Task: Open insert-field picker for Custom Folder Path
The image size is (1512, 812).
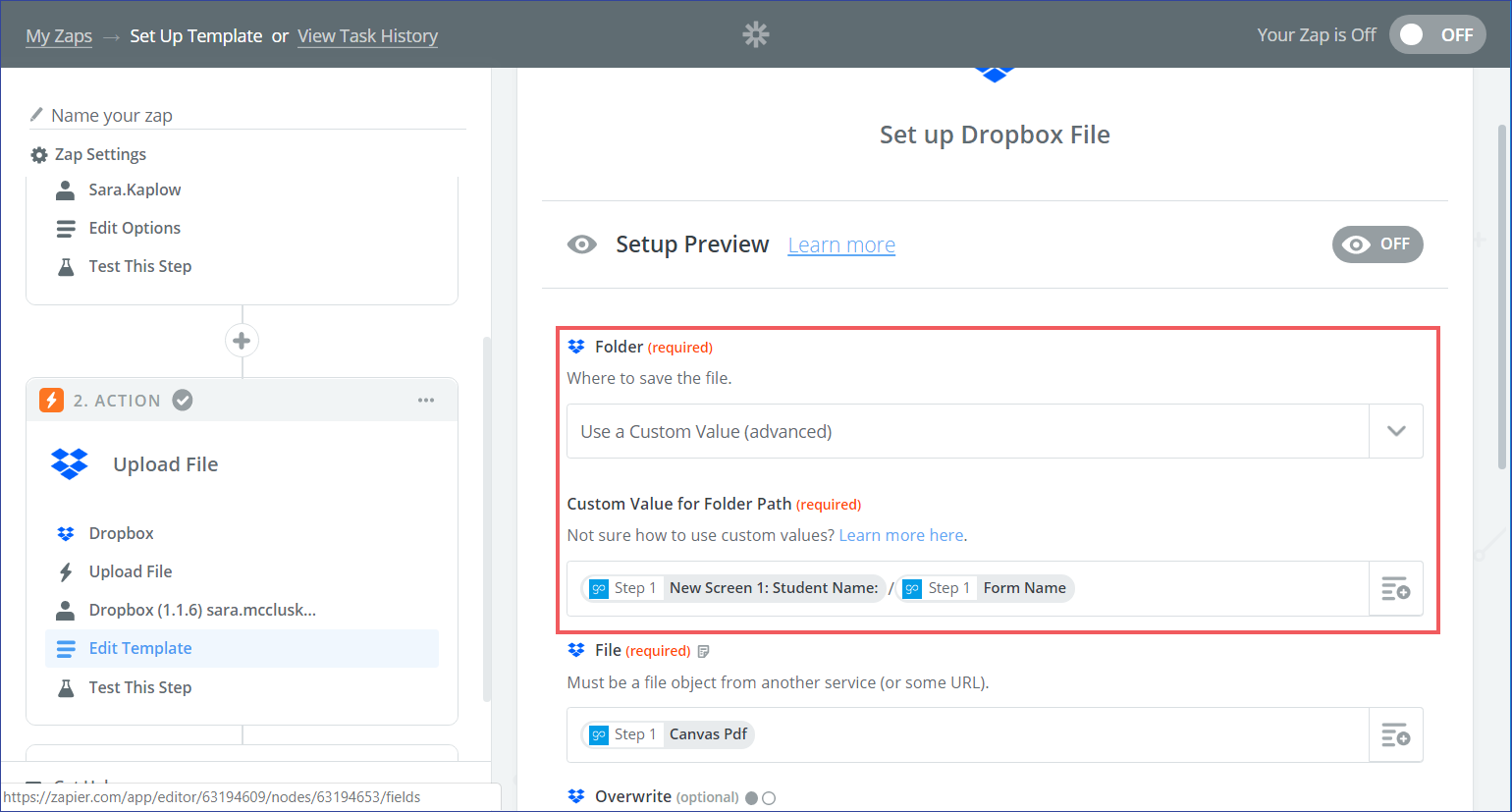Action: (1395, 588)
